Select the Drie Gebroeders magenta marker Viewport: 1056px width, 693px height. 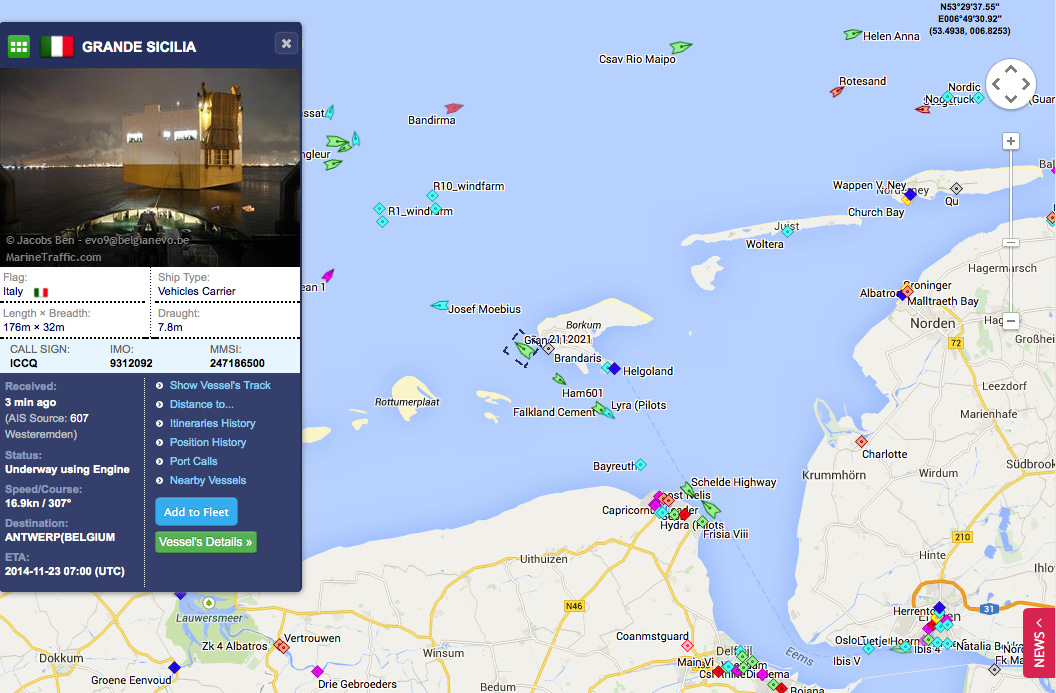tap(317, 671)
